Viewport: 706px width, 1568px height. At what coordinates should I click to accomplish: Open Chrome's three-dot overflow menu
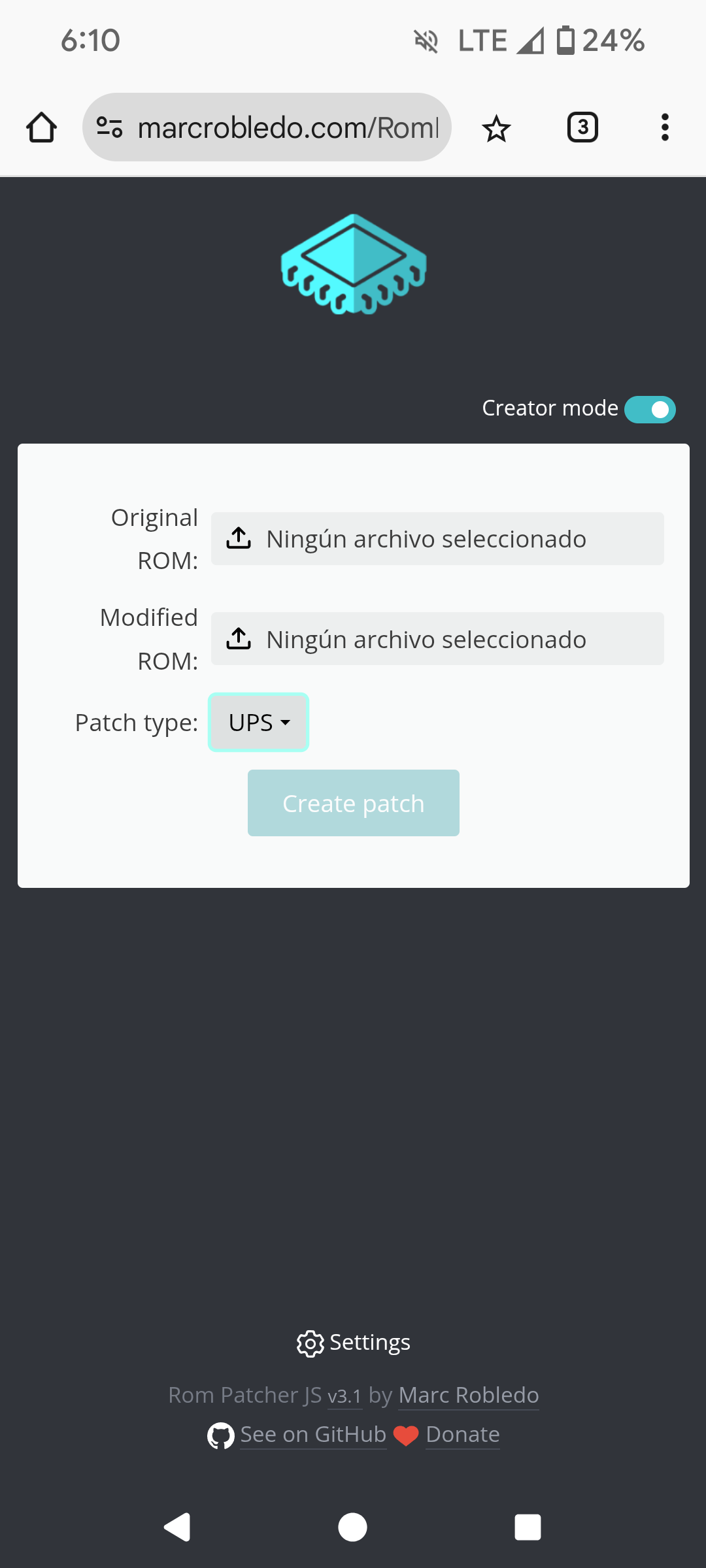click(x=665, y=127)
